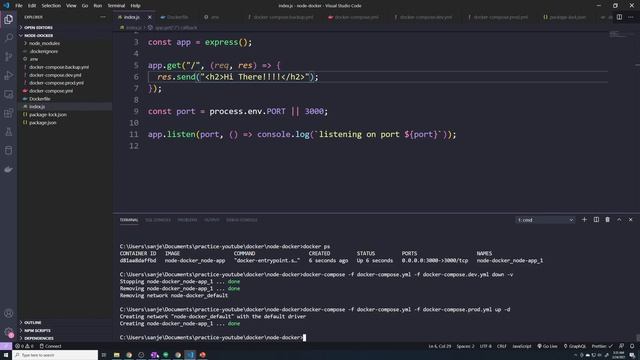This screenshot has height=360, width=640.
Task: Split the terminal panel
Action: pos(596,220)
